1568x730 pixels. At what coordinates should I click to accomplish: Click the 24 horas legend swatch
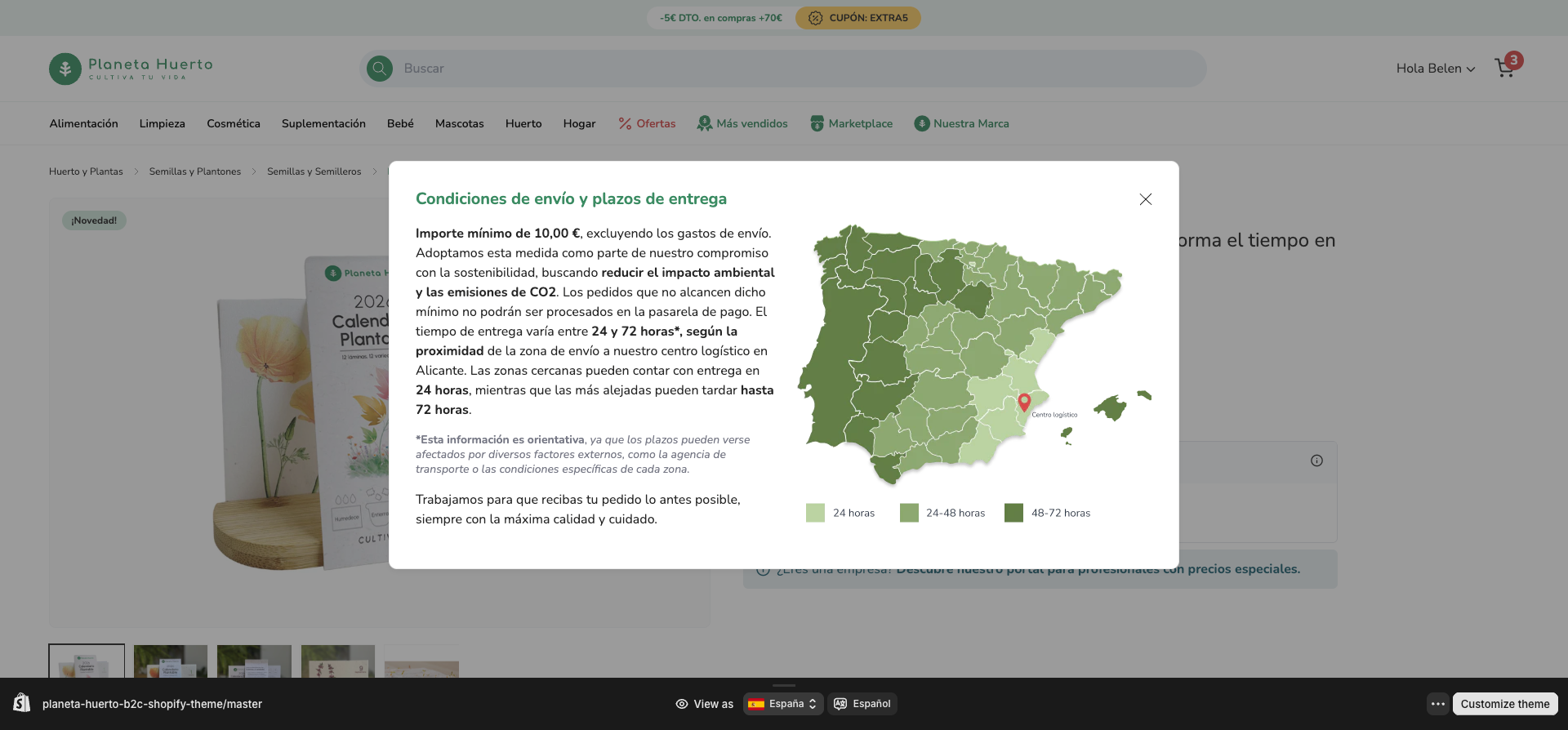click(815, 513)
